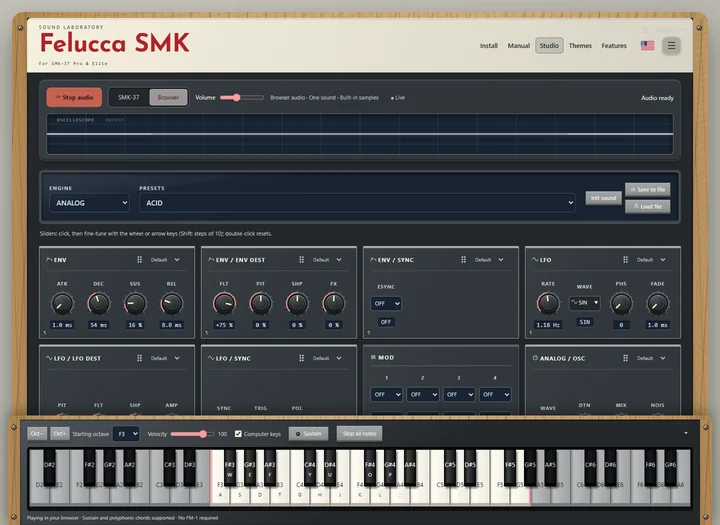The height and width of the screenshot is (525, 720).
Task: Toggle the Sustain button
Action: tap(309, 434)
